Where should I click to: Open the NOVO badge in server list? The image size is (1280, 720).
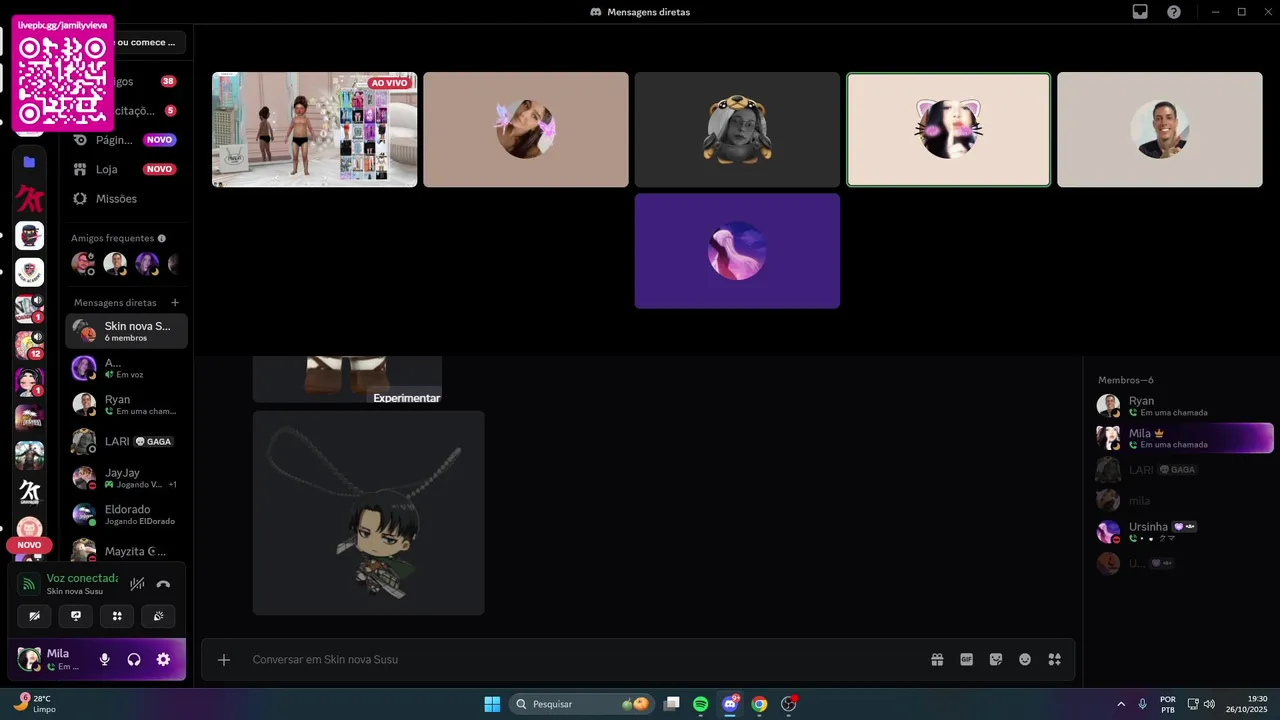[x=29, y=545]
